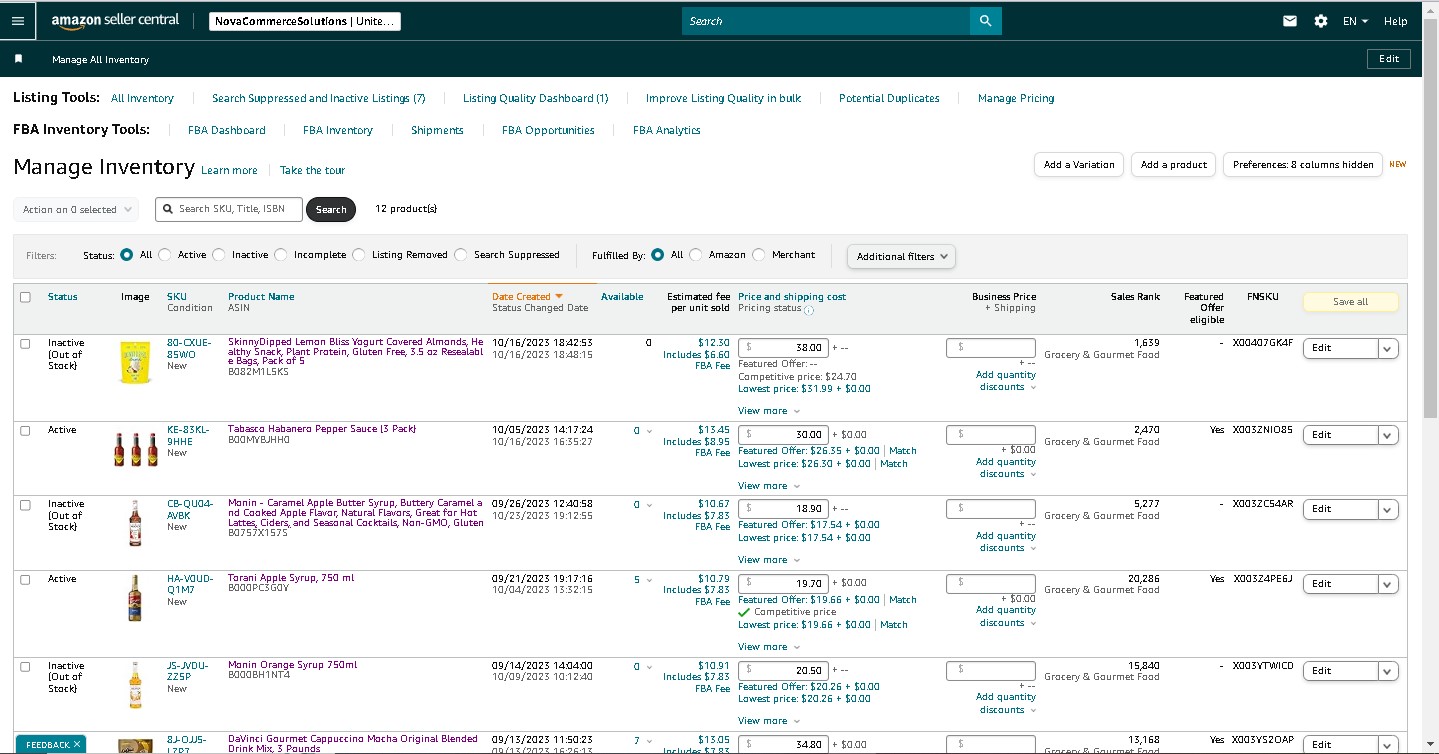Select the Search Suppressed status filter
Screen dimensions: 1439x754
(461, 255)
